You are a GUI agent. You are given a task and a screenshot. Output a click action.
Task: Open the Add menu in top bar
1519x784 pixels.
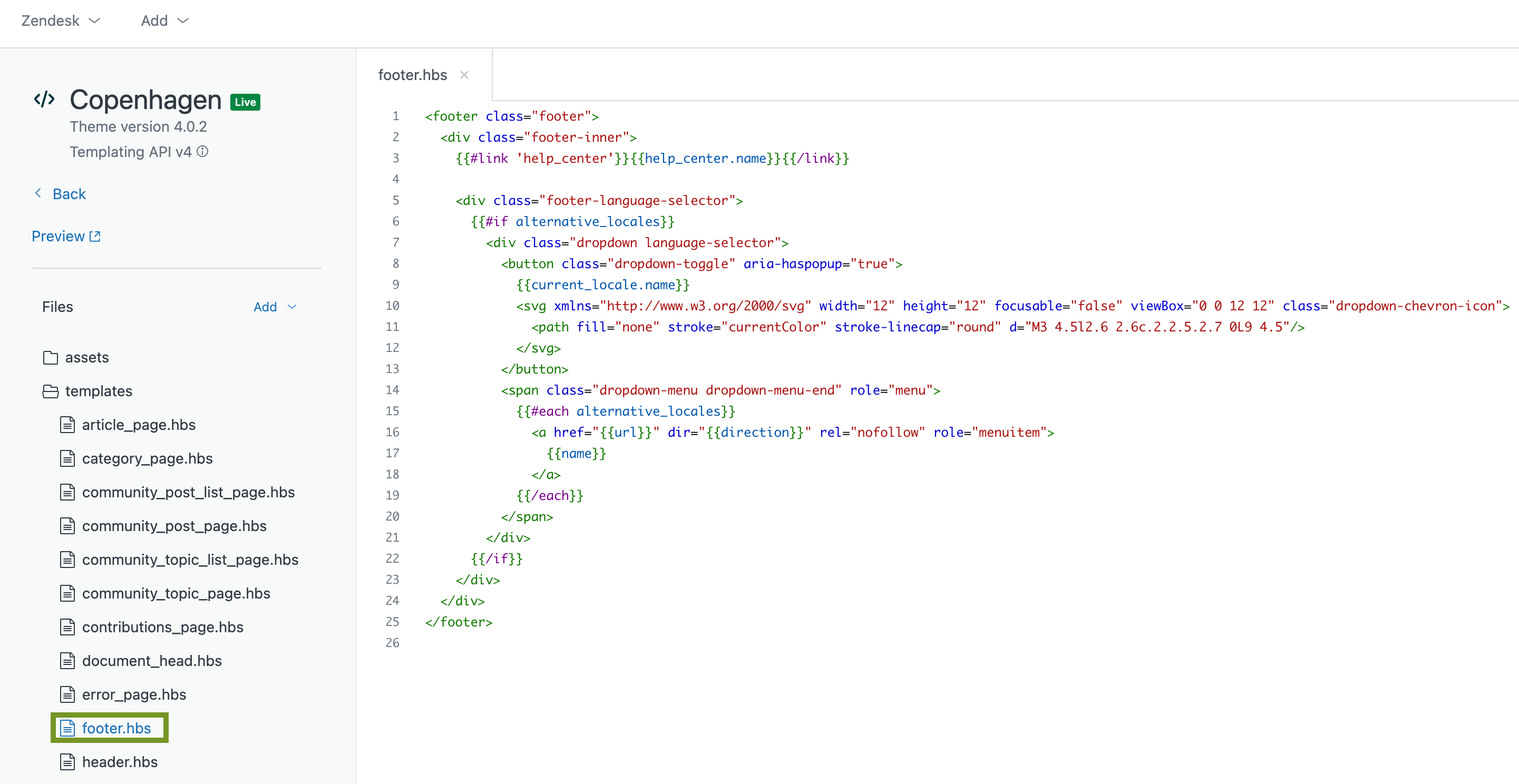(164, 21)
